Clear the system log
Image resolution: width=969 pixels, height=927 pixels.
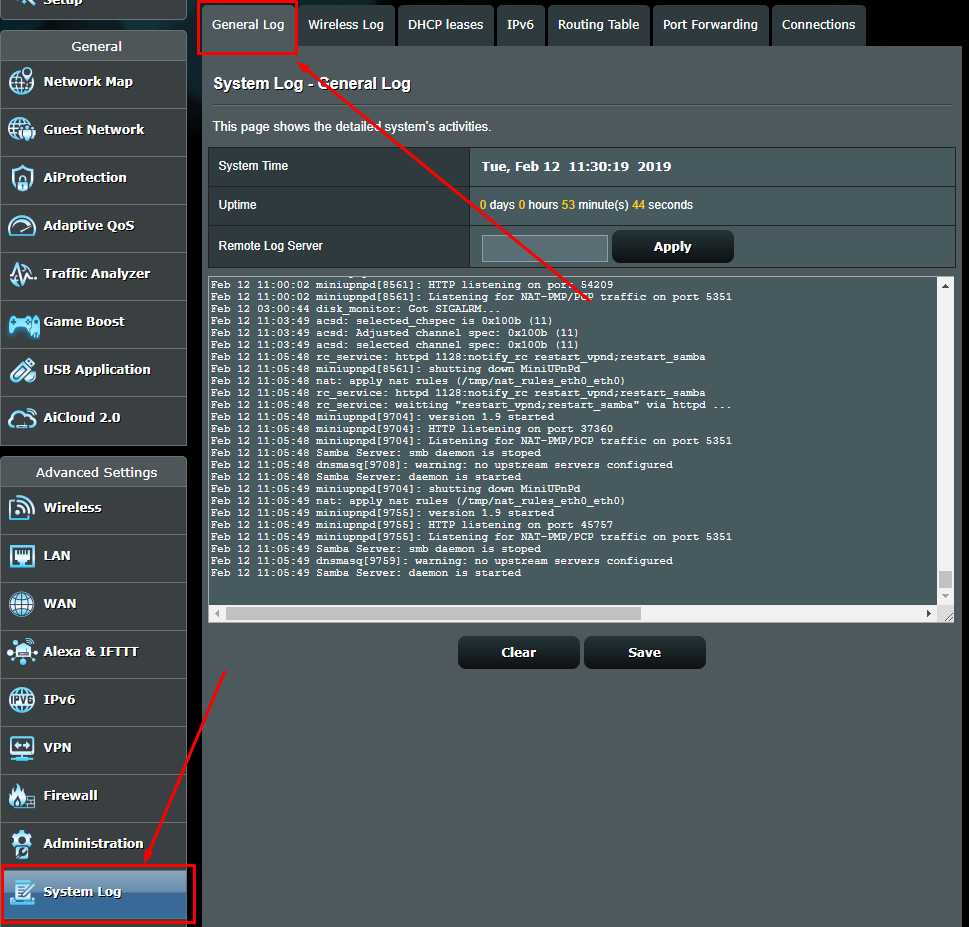[x=518, y=652]
